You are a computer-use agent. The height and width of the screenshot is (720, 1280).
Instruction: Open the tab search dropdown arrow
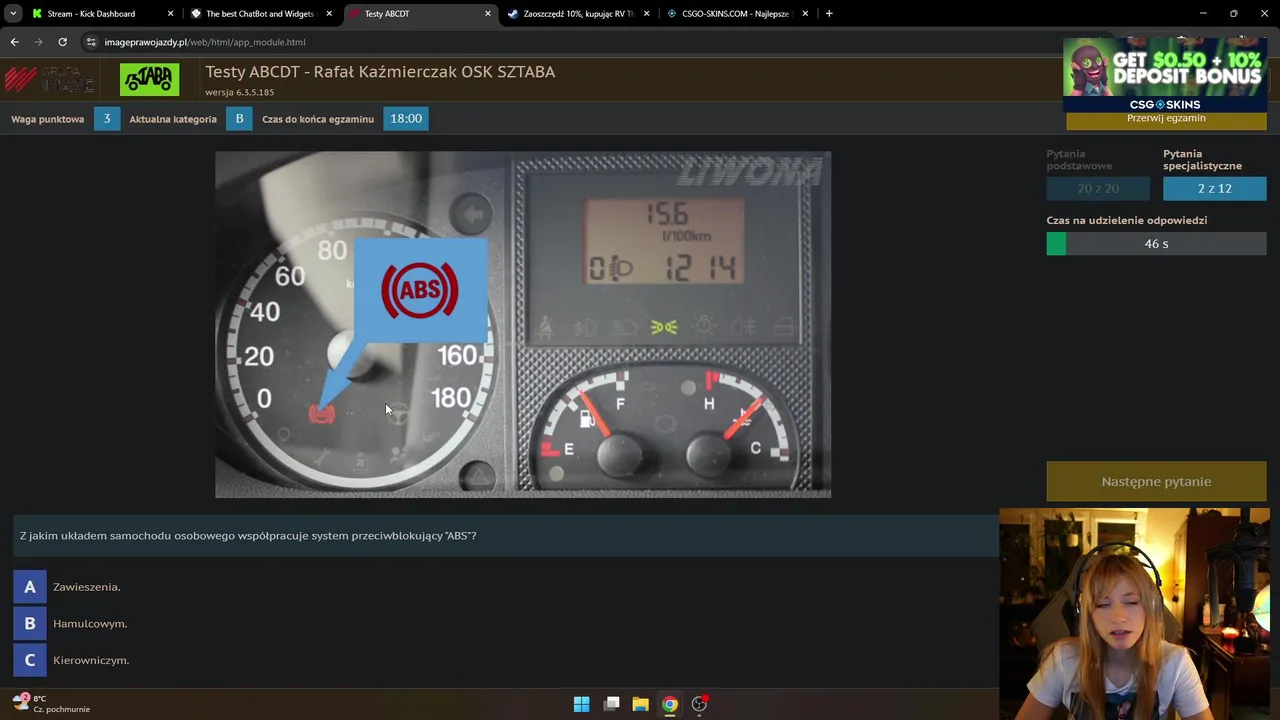[13, 14]
